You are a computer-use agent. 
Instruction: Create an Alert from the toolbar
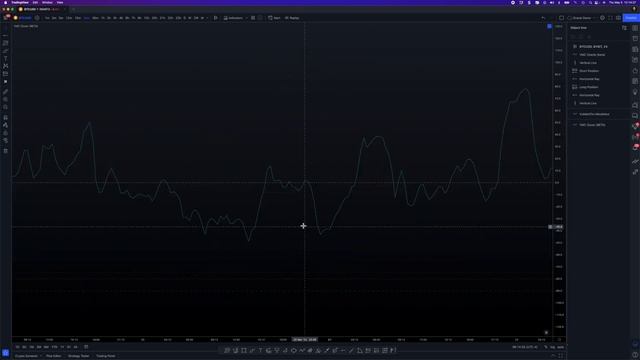pos(275,18)
